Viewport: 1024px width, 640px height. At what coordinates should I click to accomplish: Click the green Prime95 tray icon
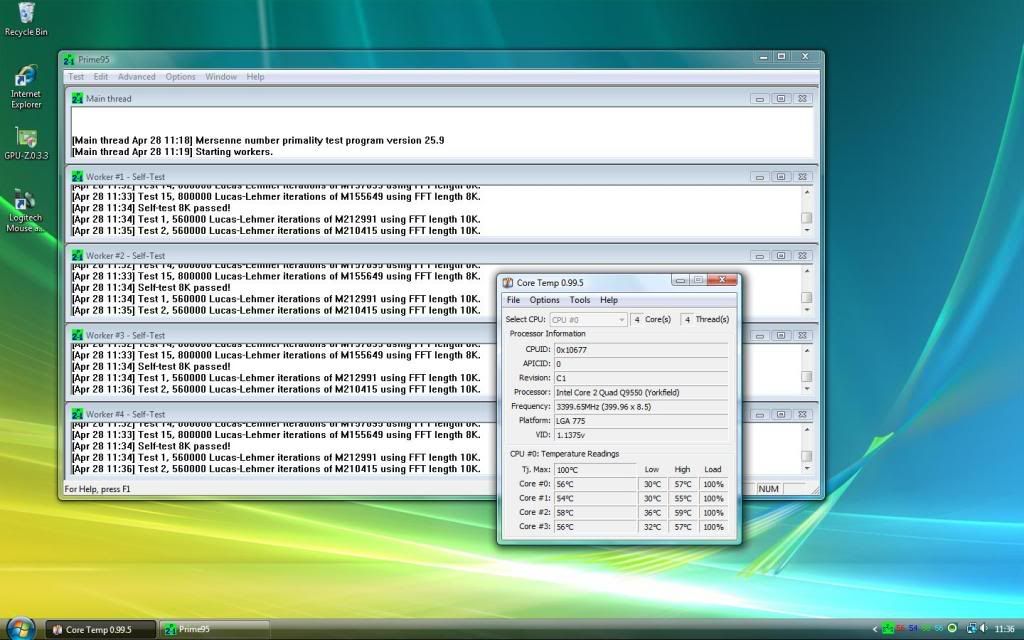point(888,629)
